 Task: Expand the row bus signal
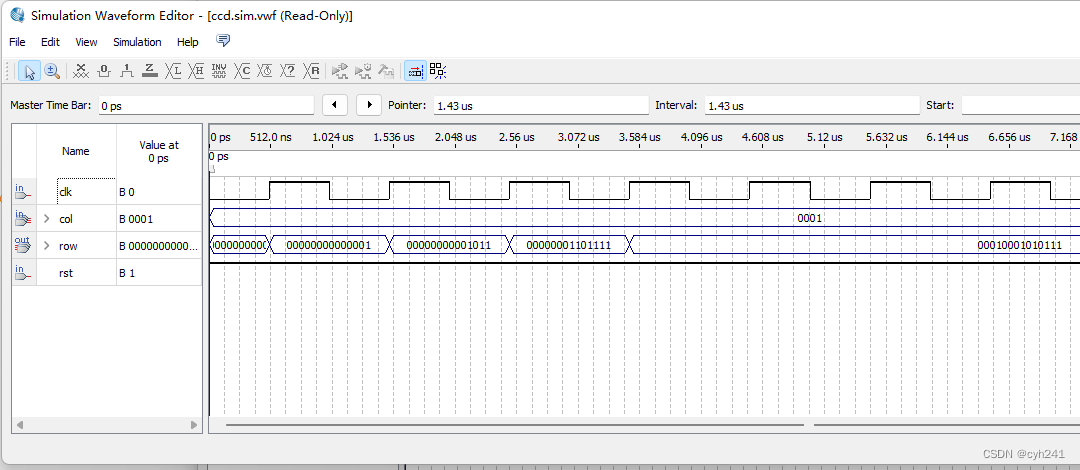pyautogui.click(x=47, y=246)
